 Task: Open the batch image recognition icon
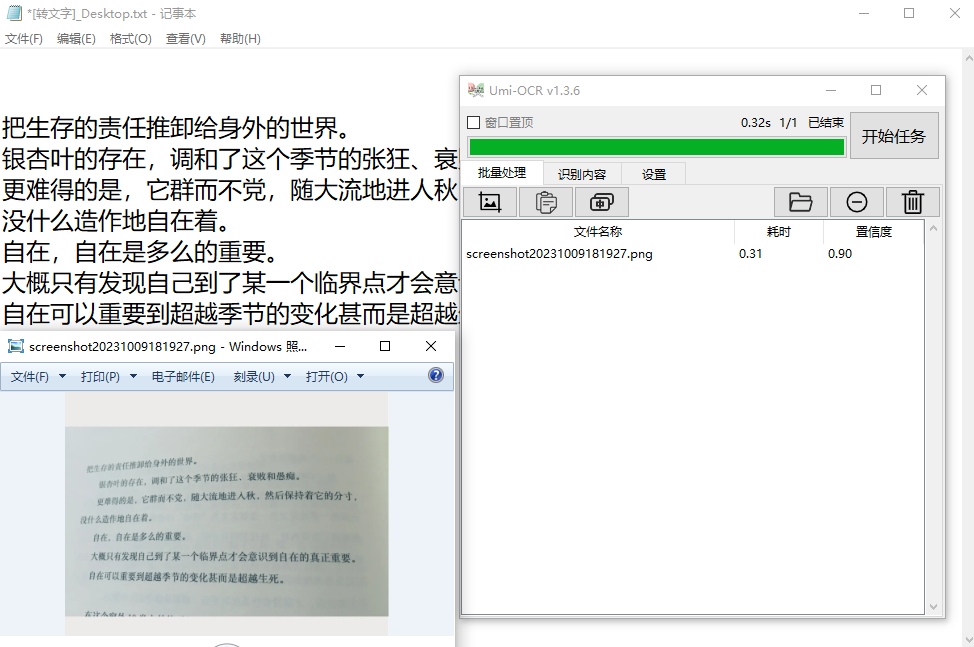[489, 201]
